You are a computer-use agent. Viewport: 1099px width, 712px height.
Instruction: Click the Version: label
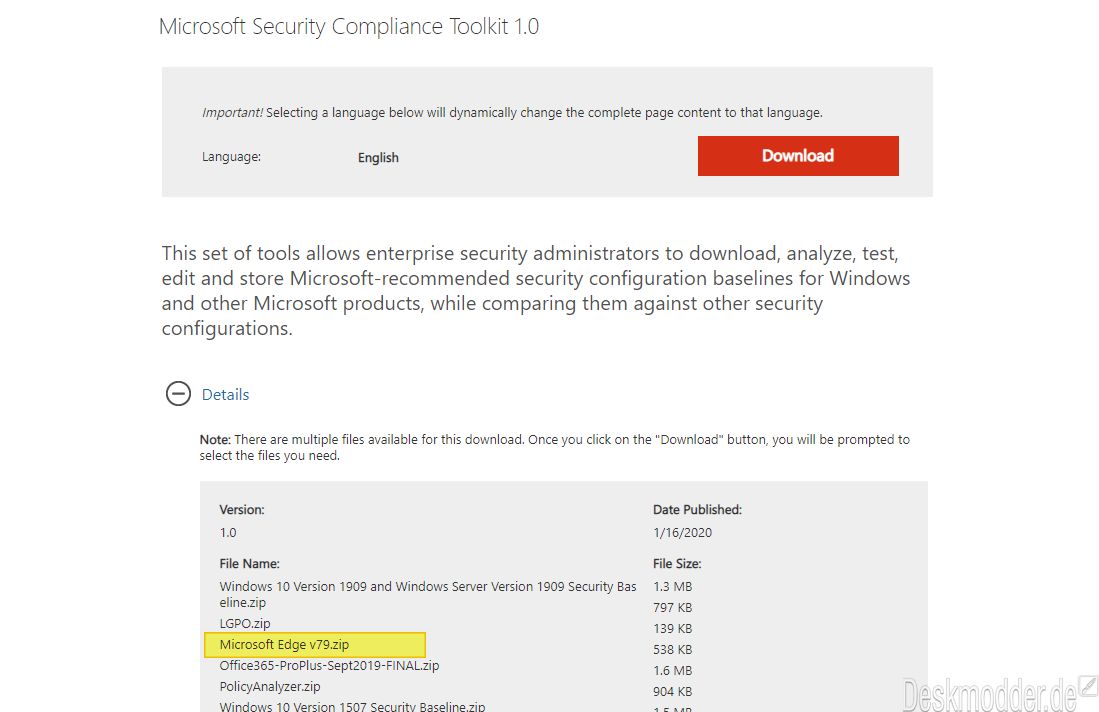(242, 509)
